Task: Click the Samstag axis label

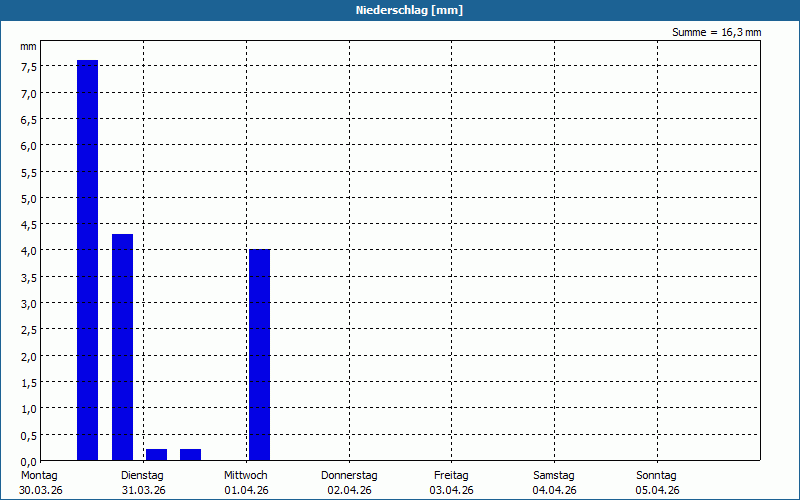Action: click(554, 475)
